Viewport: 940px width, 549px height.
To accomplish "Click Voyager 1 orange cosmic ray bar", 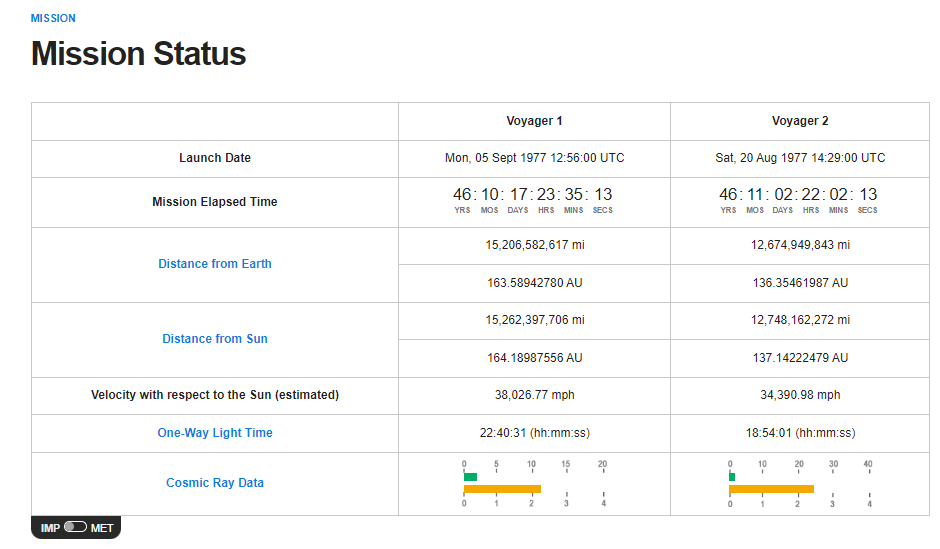I will point(502,489).
